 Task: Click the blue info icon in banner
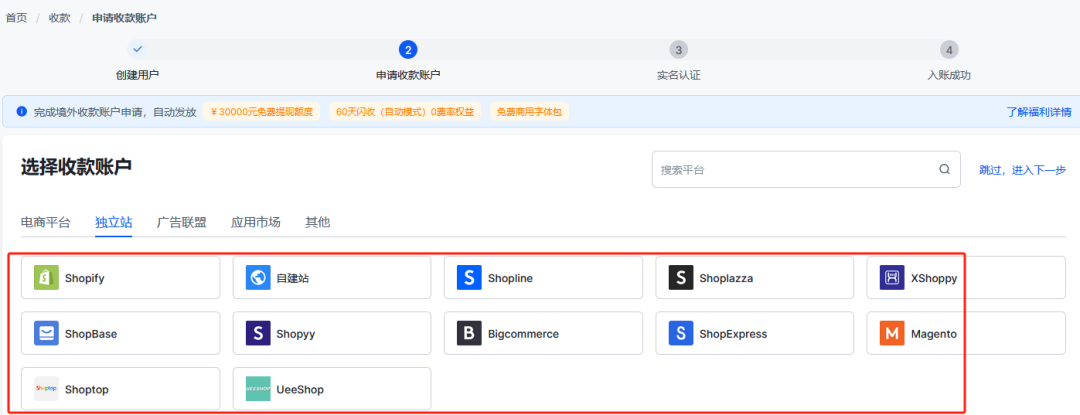(x=21, y=111)
